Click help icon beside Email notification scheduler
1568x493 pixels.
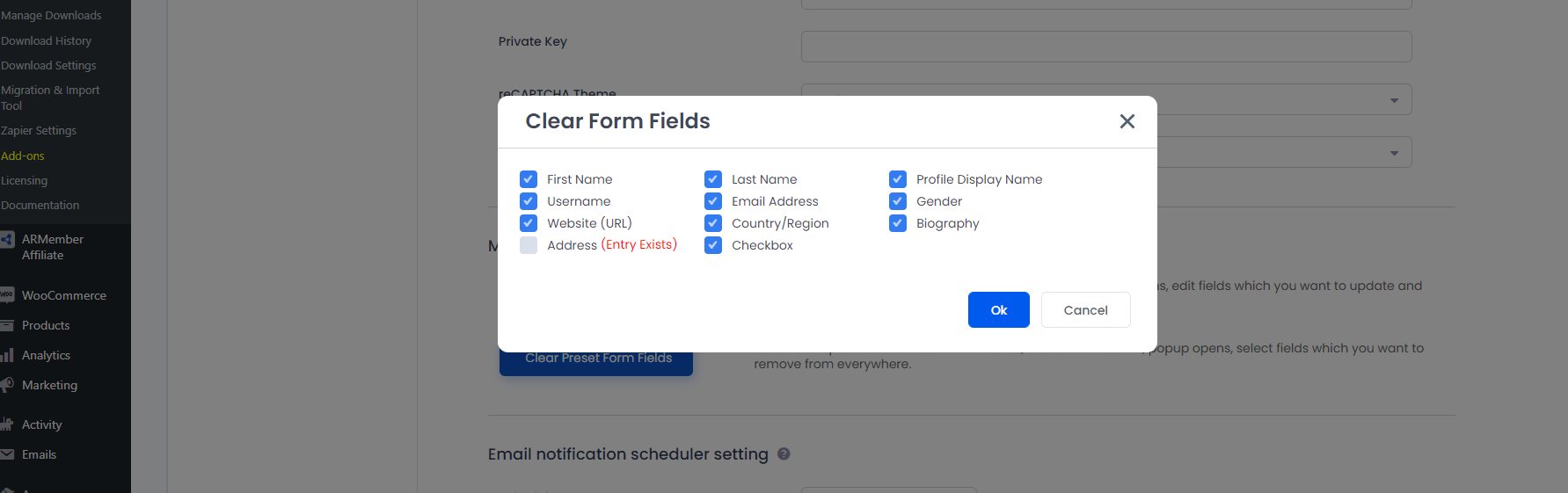pos(784,453)
